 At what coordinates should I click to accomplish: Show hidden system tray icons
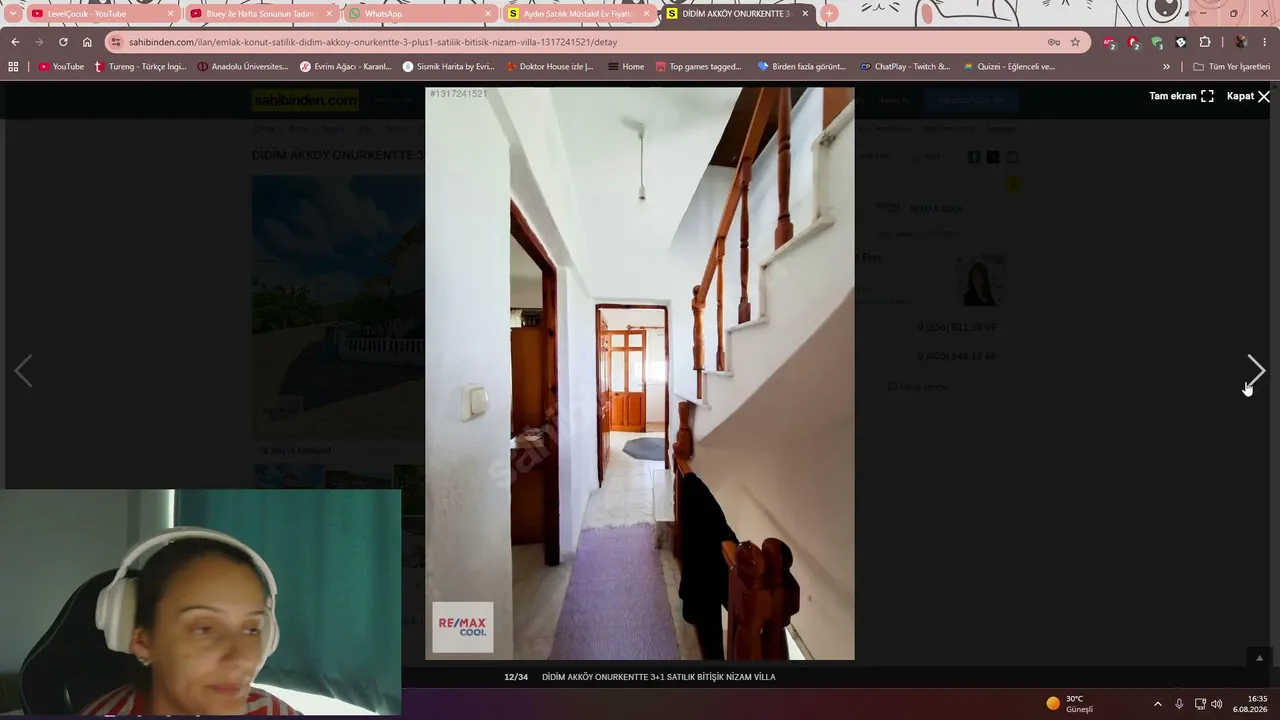point(1158,704)
